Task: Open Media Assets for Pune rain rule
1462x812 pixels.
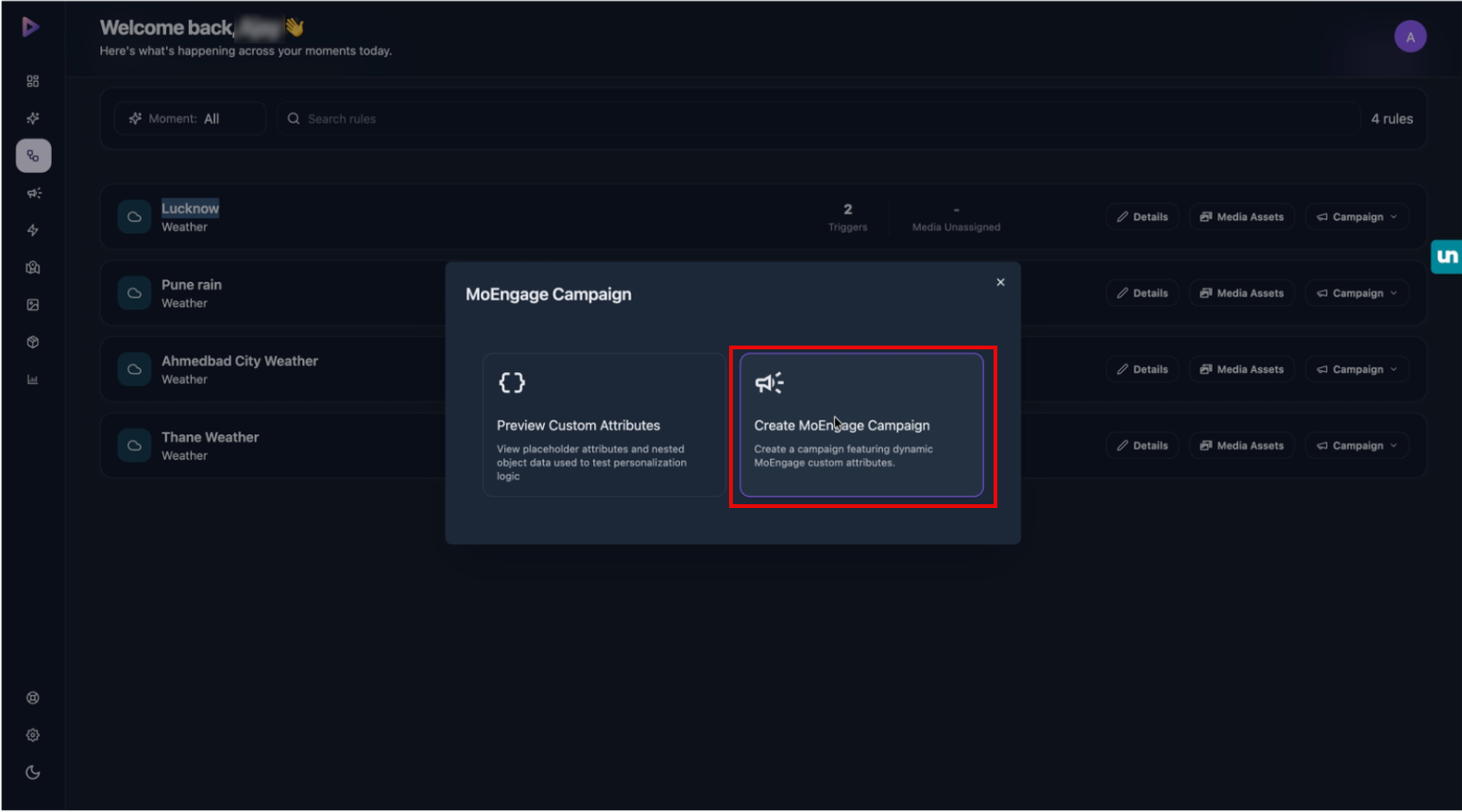Action: [x=1242, y=293]
